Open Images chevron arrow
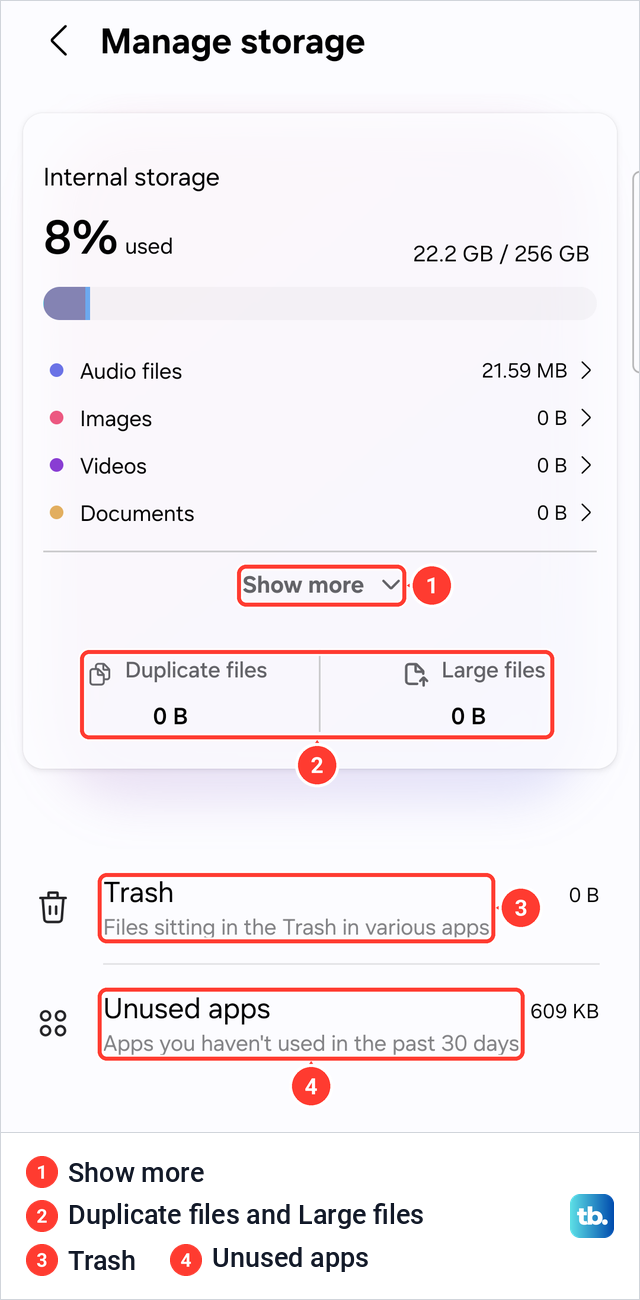 587,418
